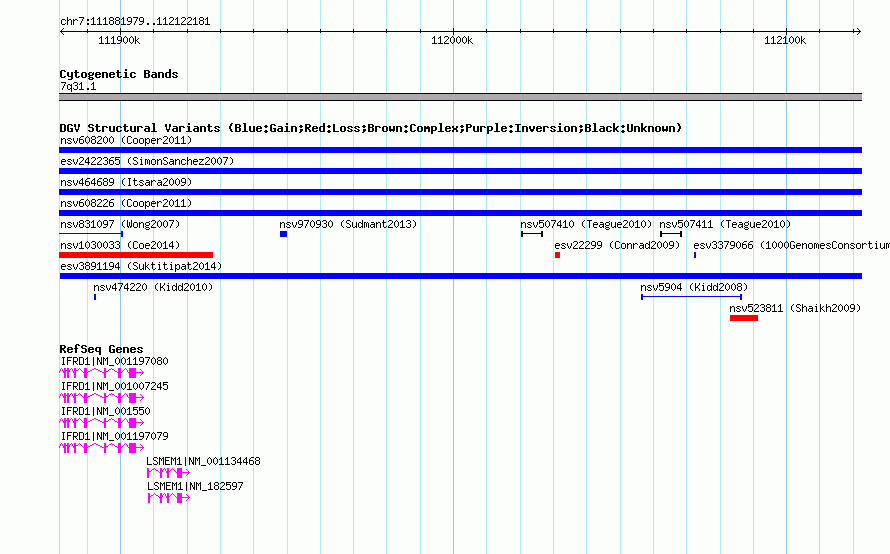Click the nsv507411 (Teague2010) label text

tap(725, 224)
